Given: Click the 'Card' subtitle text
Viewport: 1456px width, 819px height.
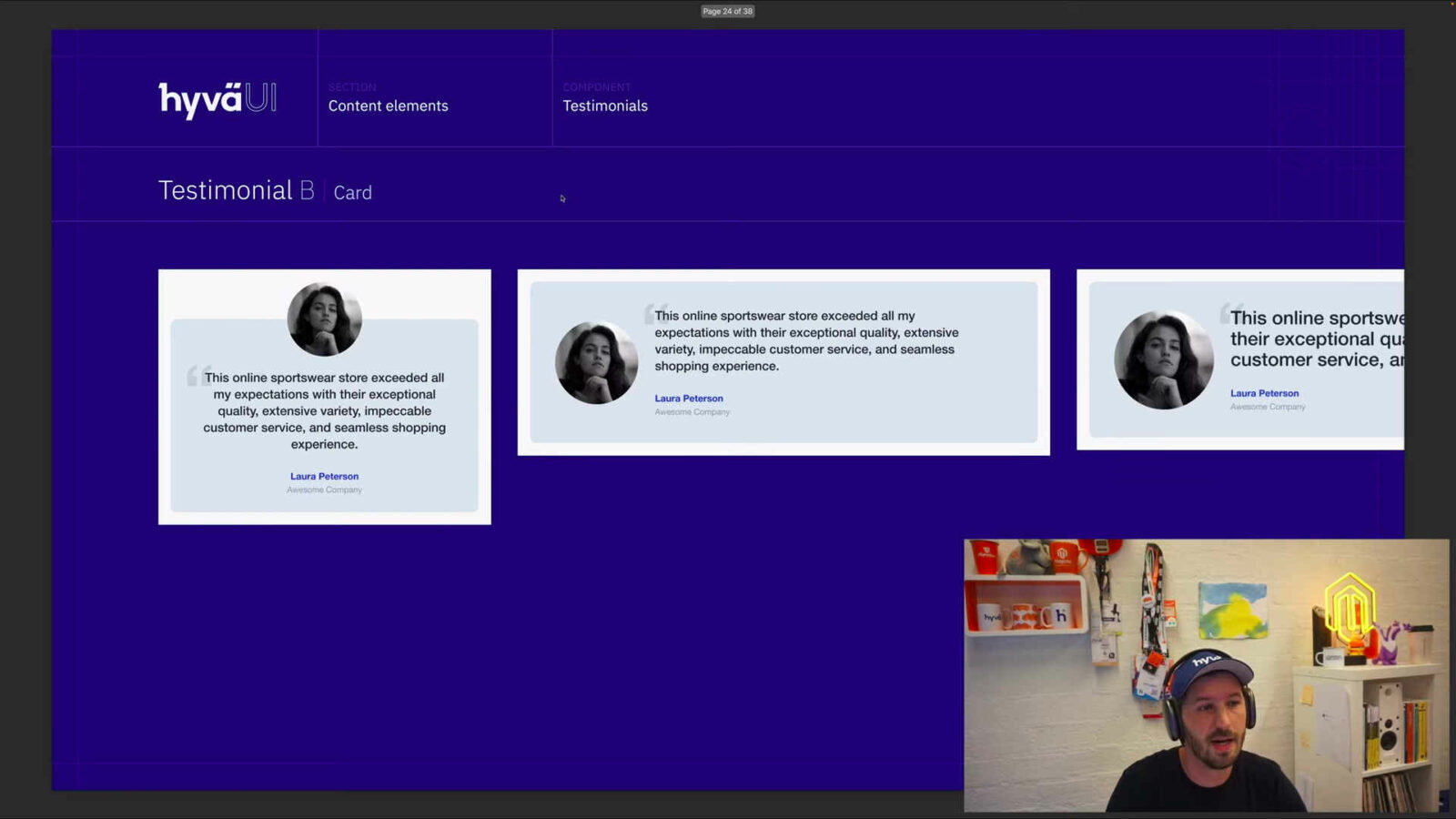Looking at the screenshot, I should point(352,192).
